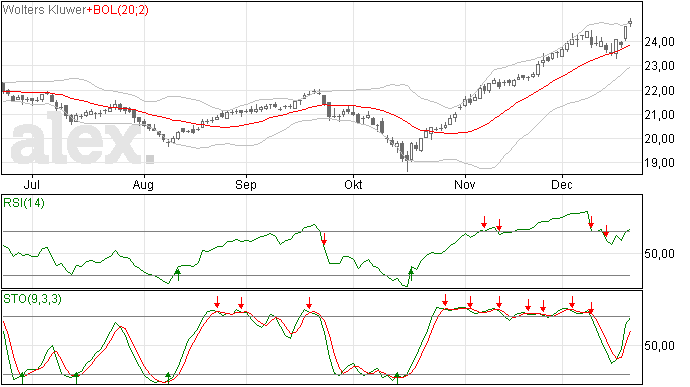Click the Wolters Kluwer chart title
The image size is (690, 387).
tap(44, 10)
